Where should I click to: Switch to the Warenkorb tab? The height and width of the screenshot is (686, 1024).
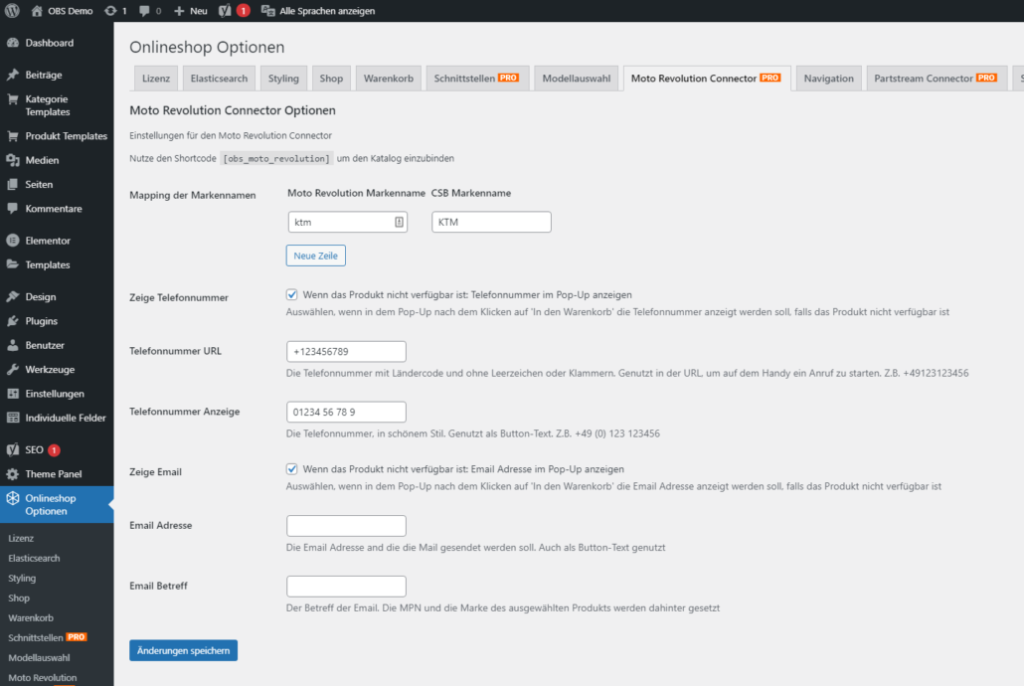click(x=387, y=78)
